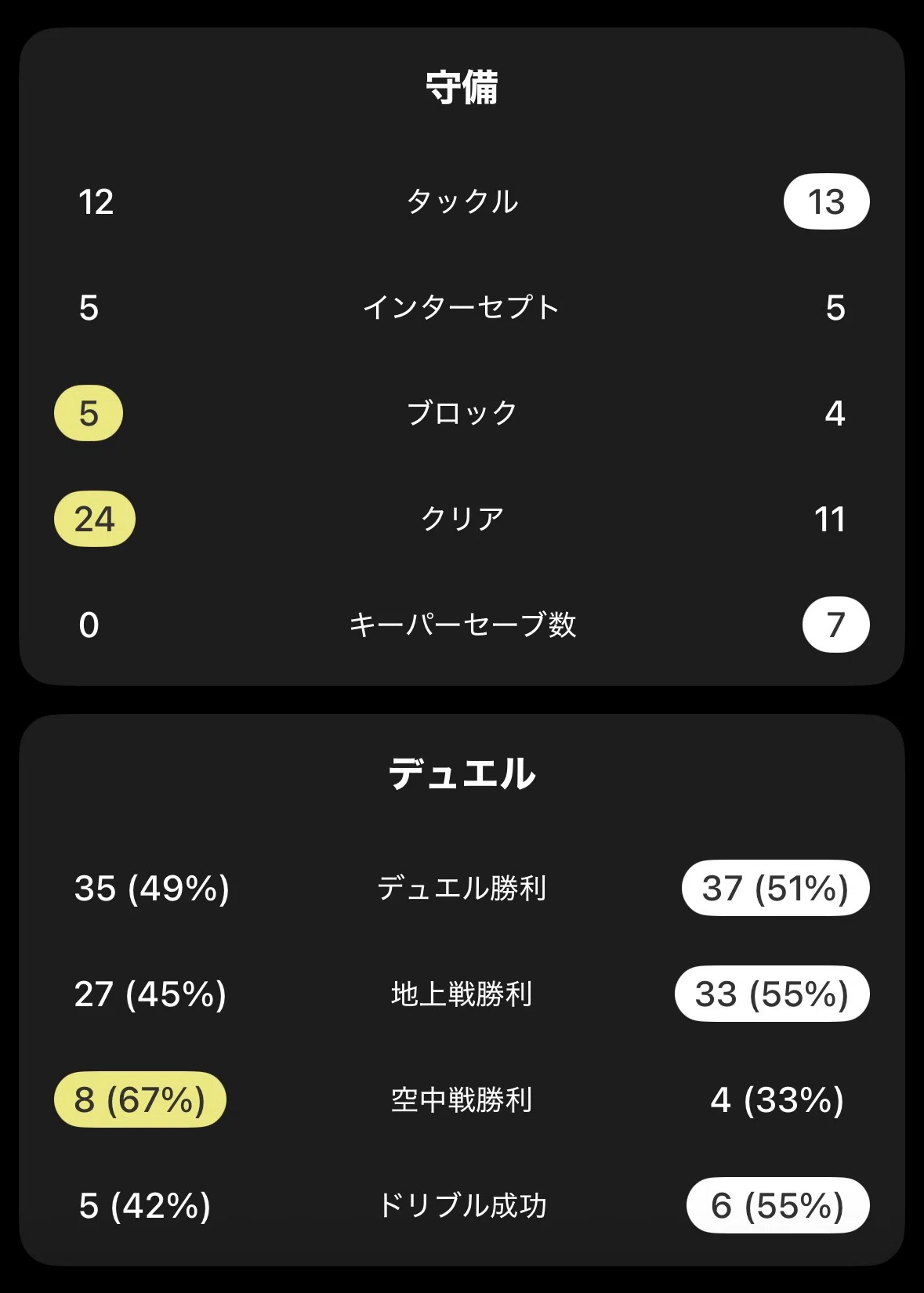Image resolution: width=924 pixels, height=1293 pixels.
Task: Select the ドリブル成功 stat label
Action: (x=462, y=1205)
